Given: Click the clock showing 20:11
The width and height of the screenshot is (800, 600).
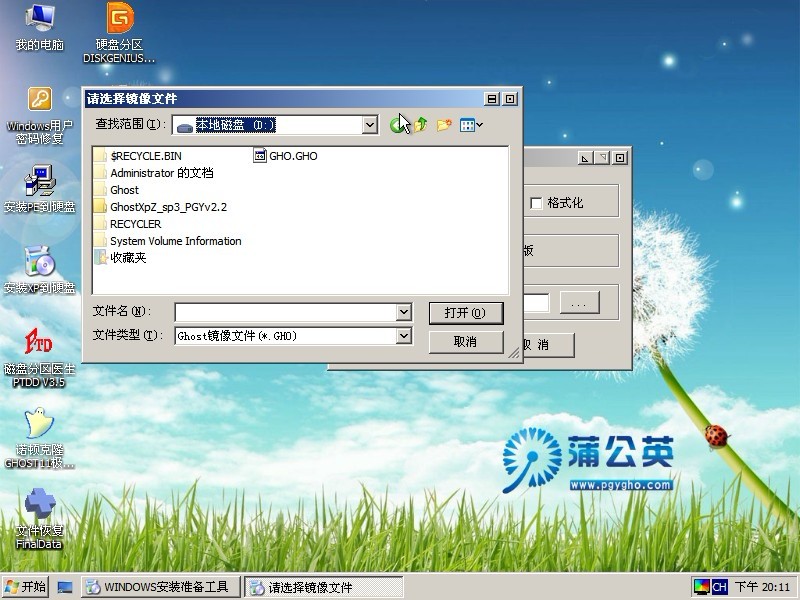Looking at the screenshot, I should click(763, 587).
